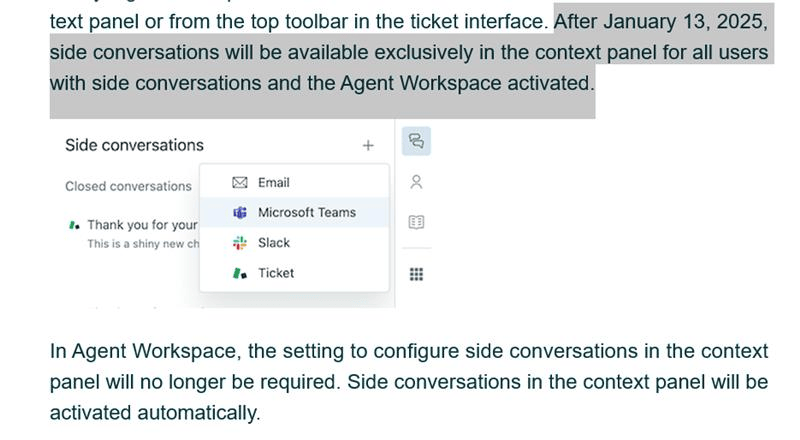Click the green ticket icon beside Thank you
Image resolution: width=800 pixels, height=440 pixels.
[x=74, y=225]
